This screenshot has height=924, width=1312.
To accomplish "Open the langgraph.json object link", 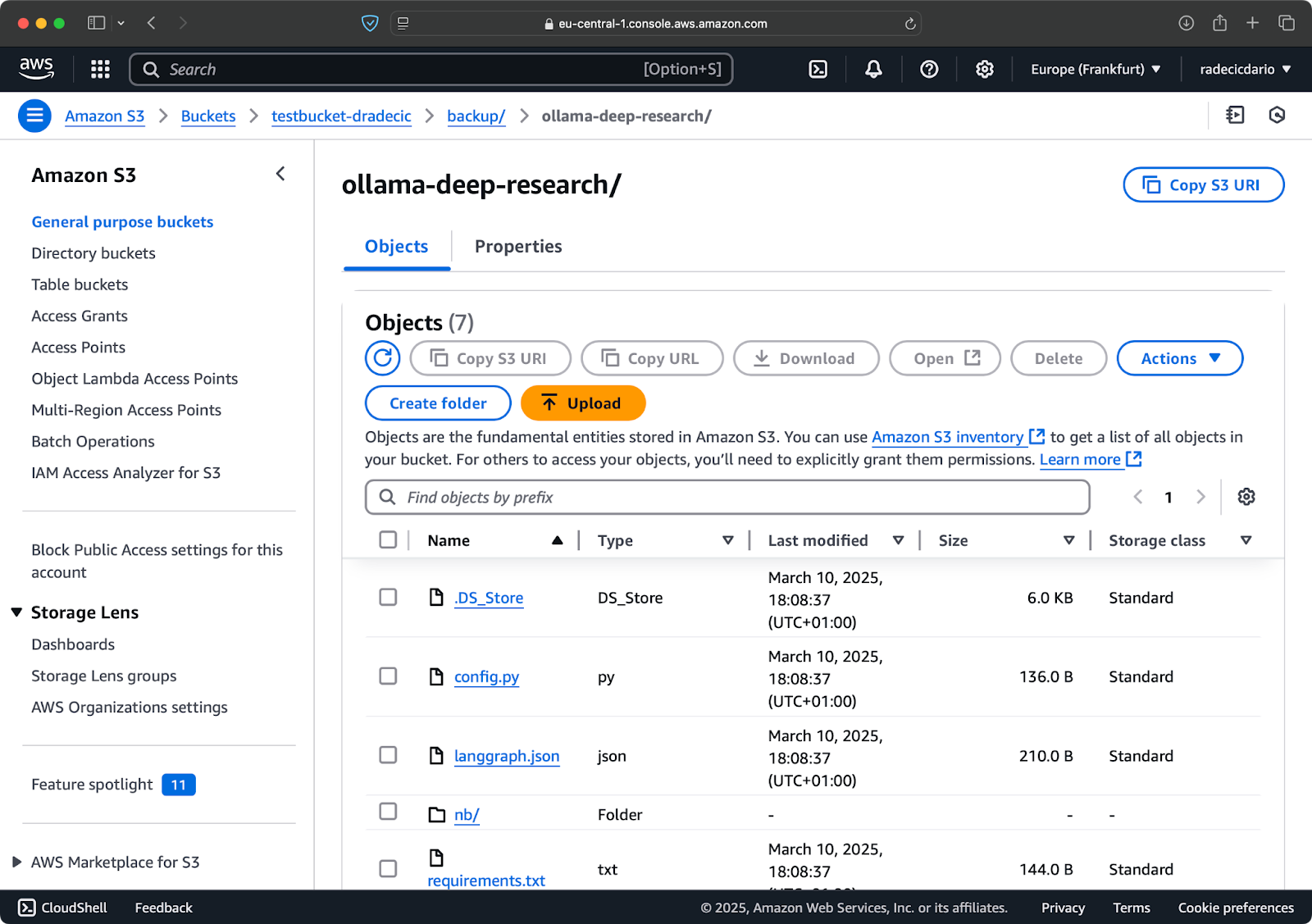I will (507, 756).
